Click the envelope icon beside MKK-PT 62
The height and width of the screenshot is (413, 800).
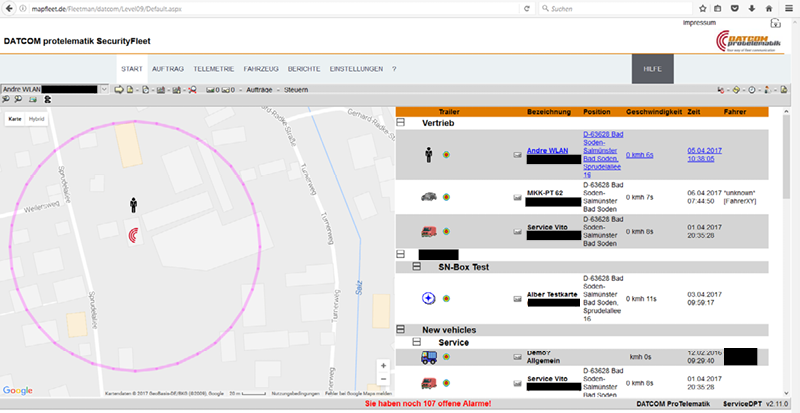pyautogui.click(x=517, y=196)
